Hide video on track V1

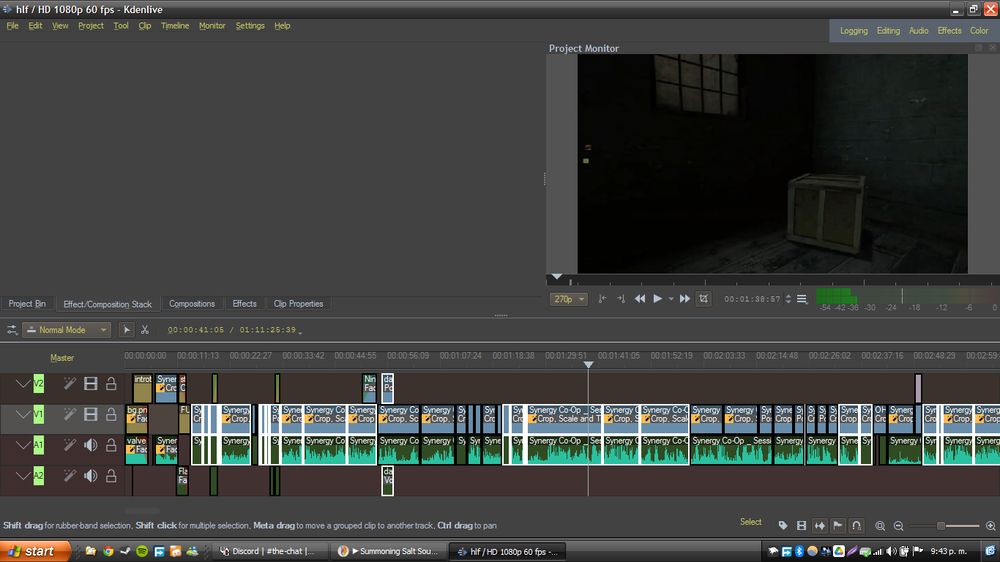tap(91, 414)
